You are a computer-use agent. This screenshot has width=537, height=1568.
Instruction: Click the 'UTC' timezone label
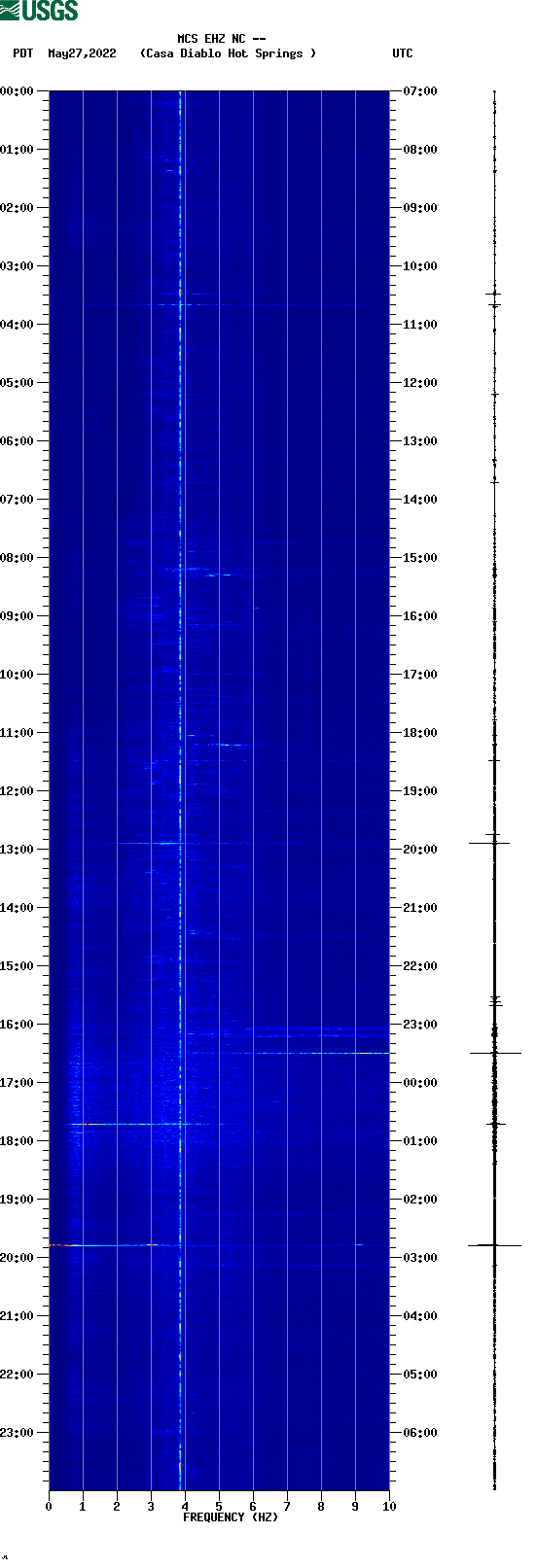(403, 53)
